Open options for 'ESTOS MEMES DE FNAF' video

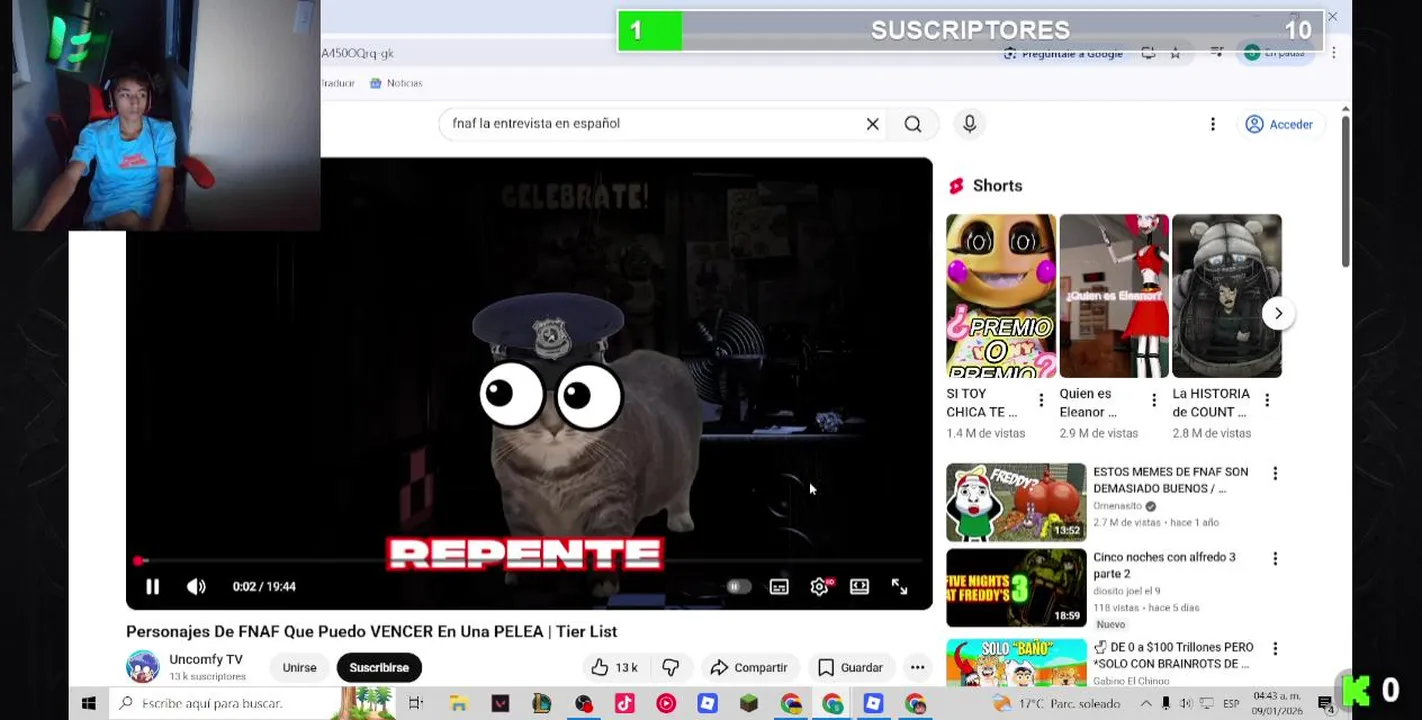click(x=1275, y=473)
